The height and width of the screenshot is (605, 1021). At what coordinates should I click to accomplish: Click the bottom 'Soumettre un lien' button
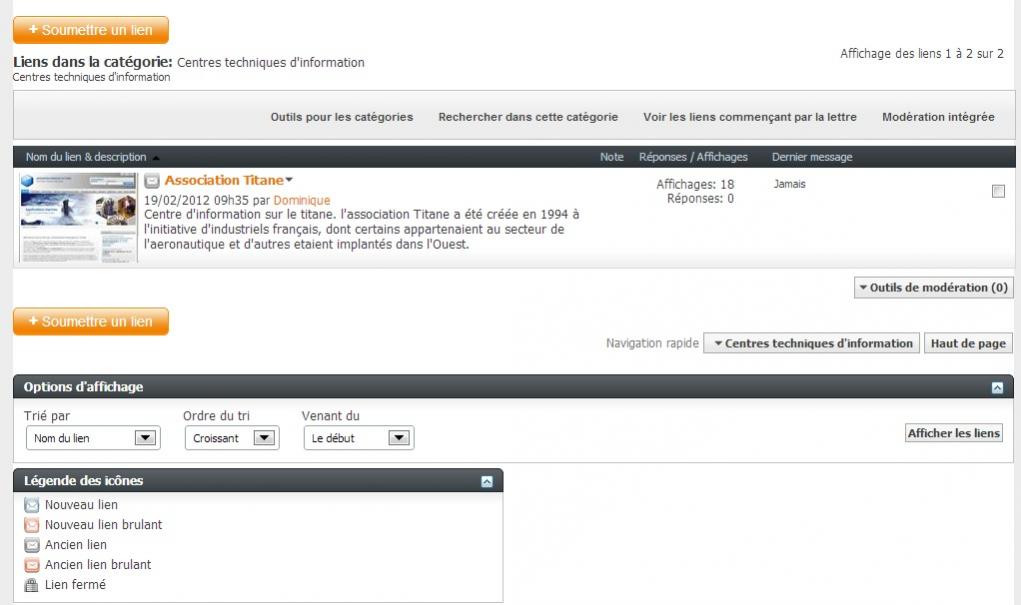(x=91, y=322)
